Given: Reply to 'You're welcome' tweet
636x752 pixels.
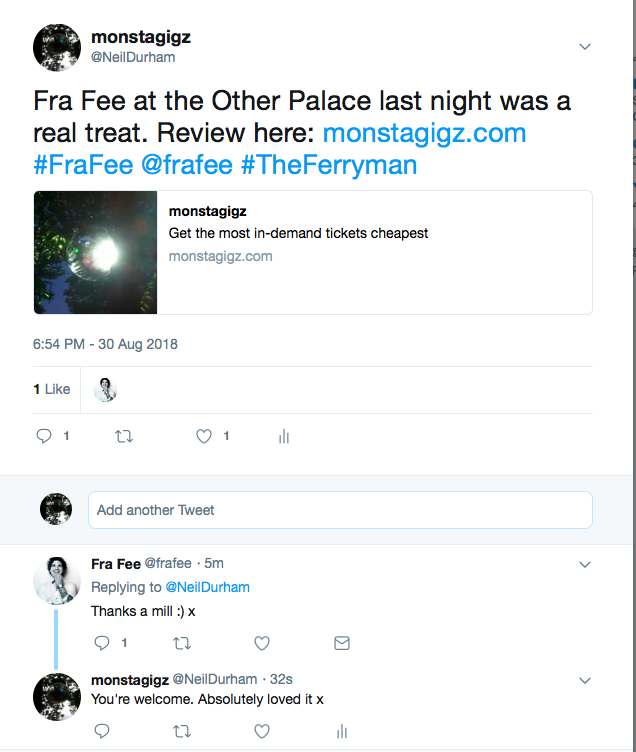Looking at the screenshot, I should (x=102, y=731).
